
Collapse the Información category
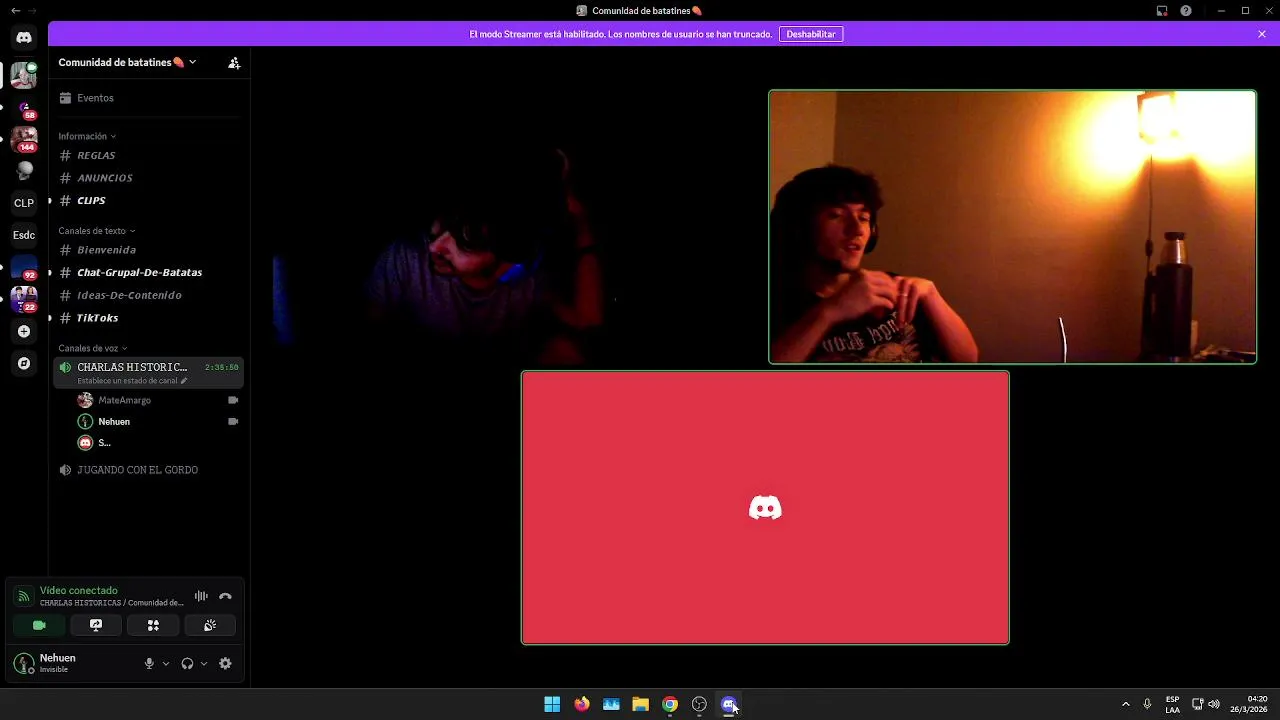coord(87,136)
